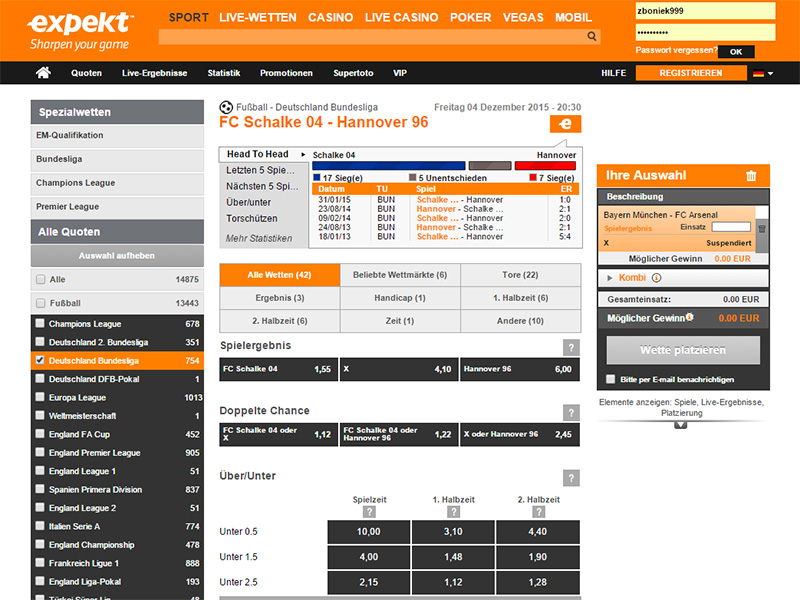Open Mehr Statistiken link

259,238
